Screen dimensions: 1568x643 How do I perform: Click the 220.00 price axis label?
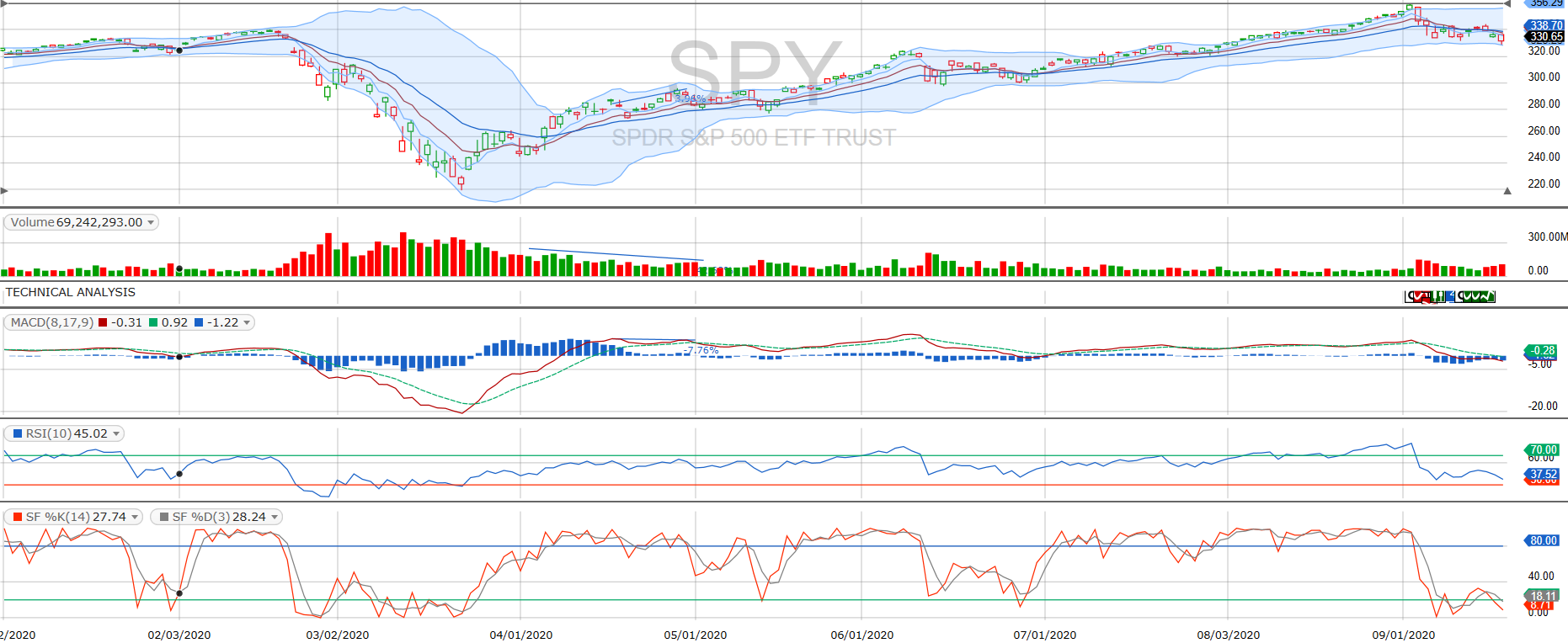tap(1544, 183)
